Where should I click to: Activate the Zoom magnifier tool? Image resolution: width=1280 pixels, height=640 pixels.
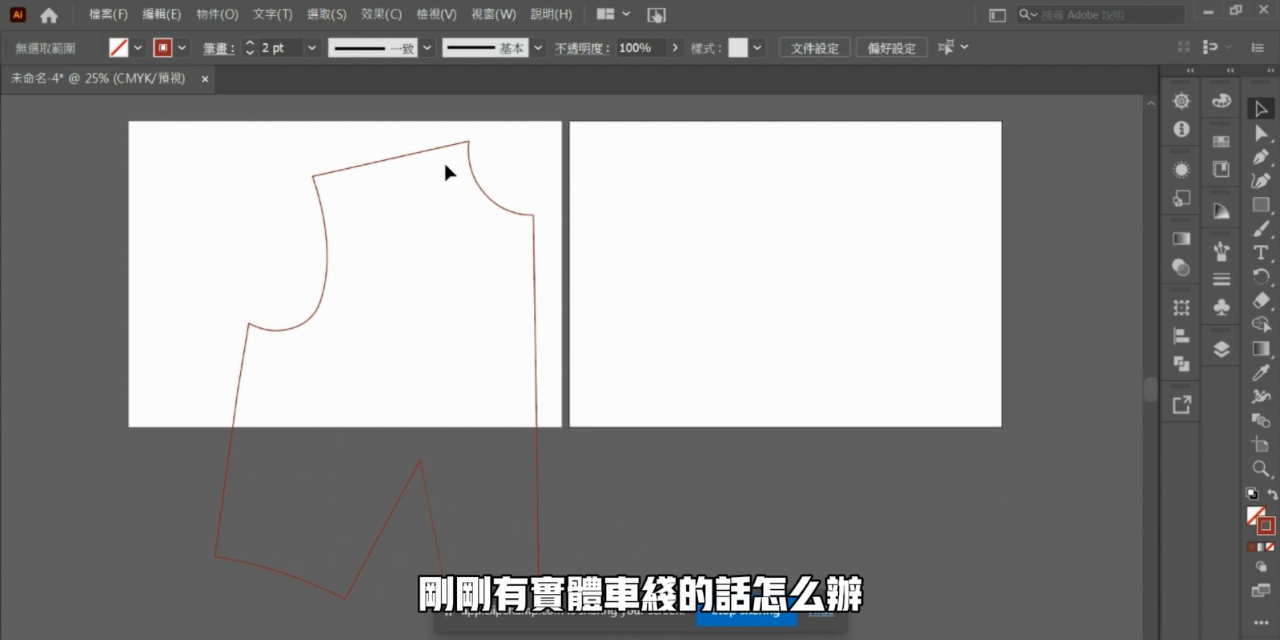coord(1261,469)
